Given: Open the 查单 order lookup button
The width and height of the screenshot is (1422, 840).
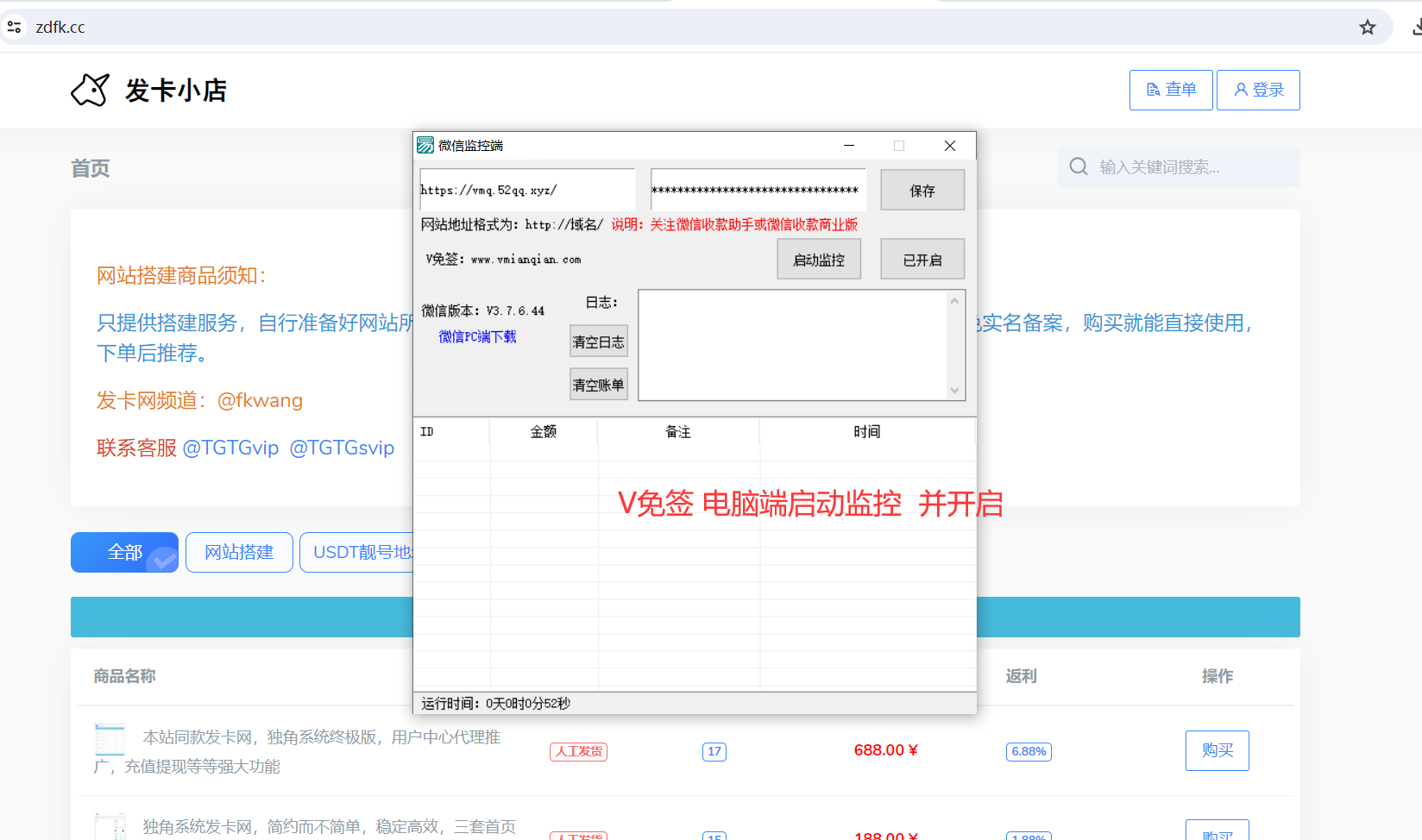Looking at the screenshot, I should [1171, 90].
